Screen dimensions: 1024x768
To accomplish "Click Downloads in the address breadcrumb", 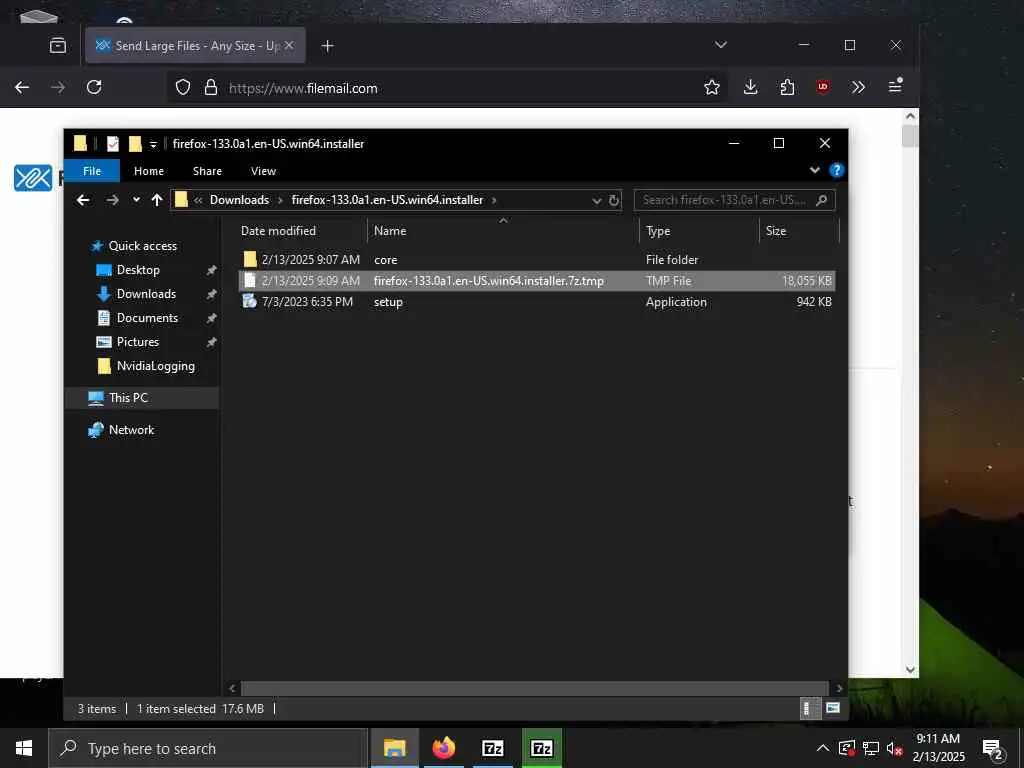I will click(x=239, y=200).
